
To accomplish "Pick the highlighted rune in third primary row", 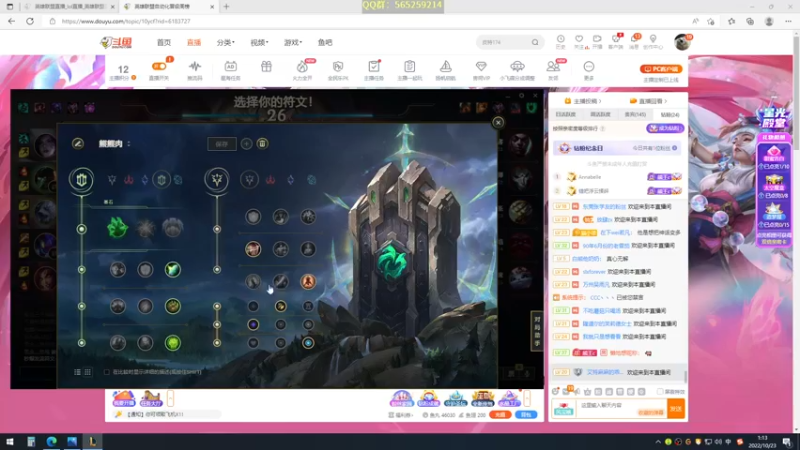I will [172, 306].
